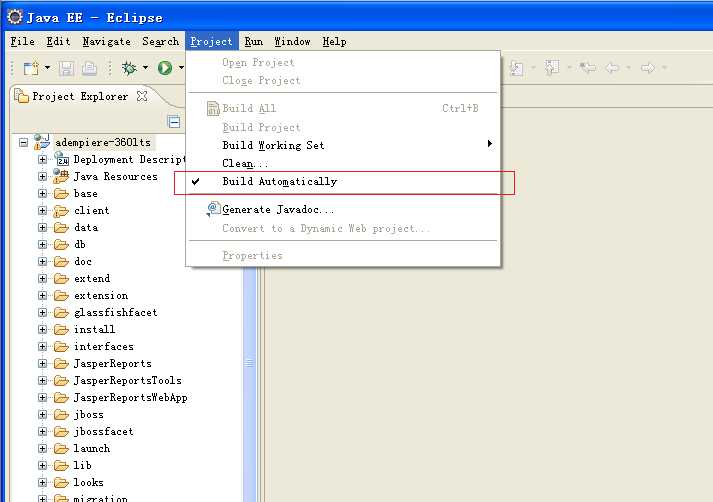
Task: Select the install folder
Action: pyautogui.click(x=95, y=329)
